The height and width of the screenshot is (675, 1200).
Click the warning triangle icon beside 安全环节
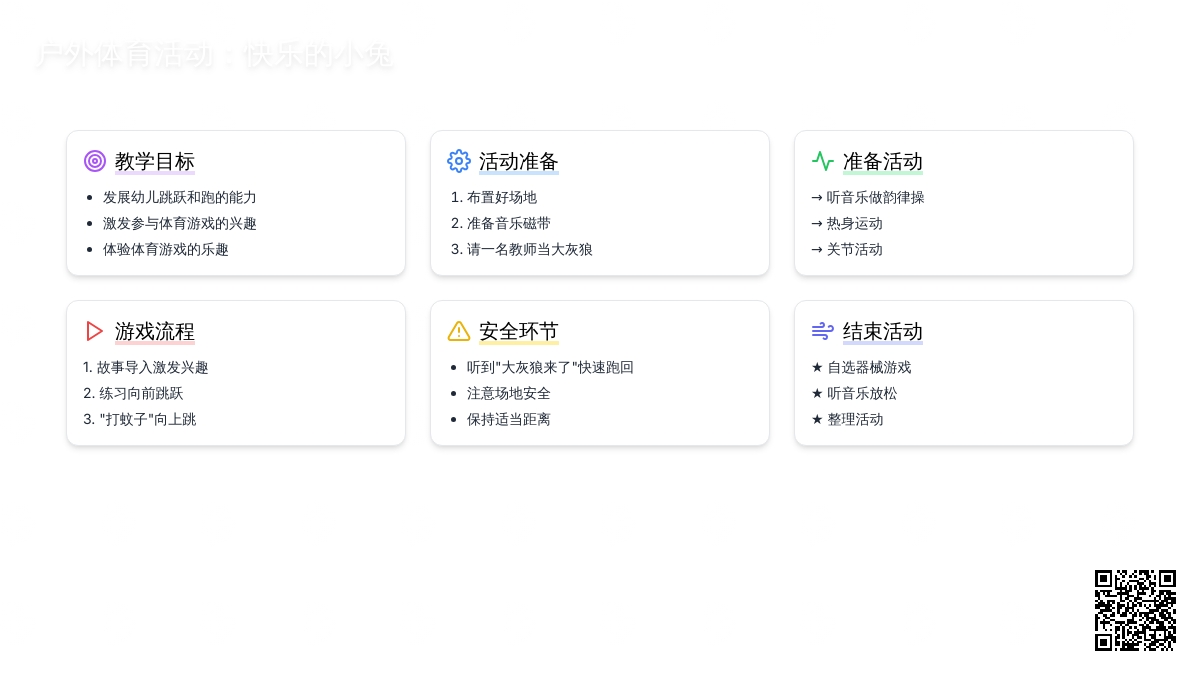pyautogui.click(x=459, y=331)
